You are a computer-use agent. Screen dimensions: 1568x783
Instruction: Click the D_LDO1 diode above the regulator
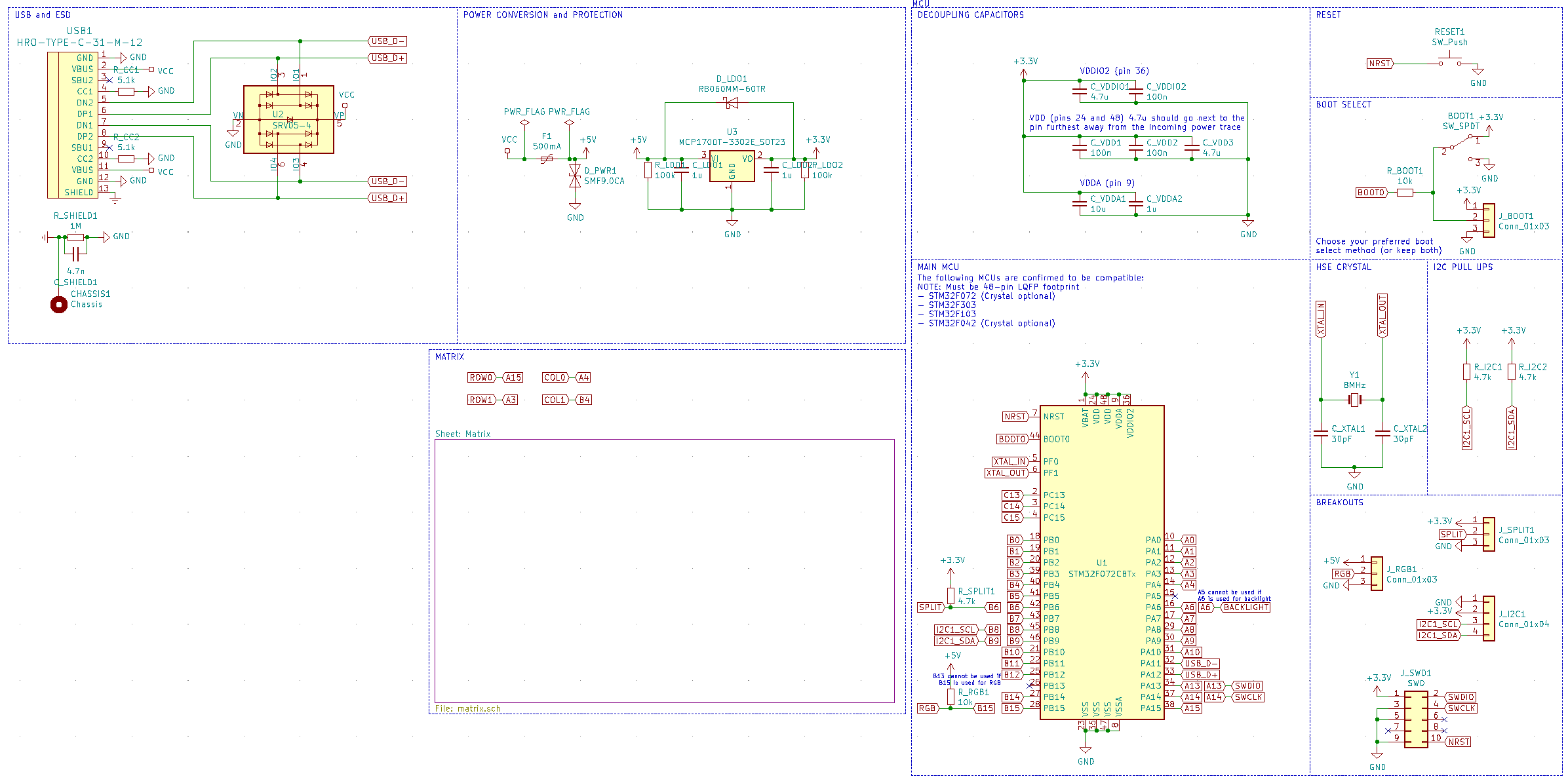click(x=732, y=103)
